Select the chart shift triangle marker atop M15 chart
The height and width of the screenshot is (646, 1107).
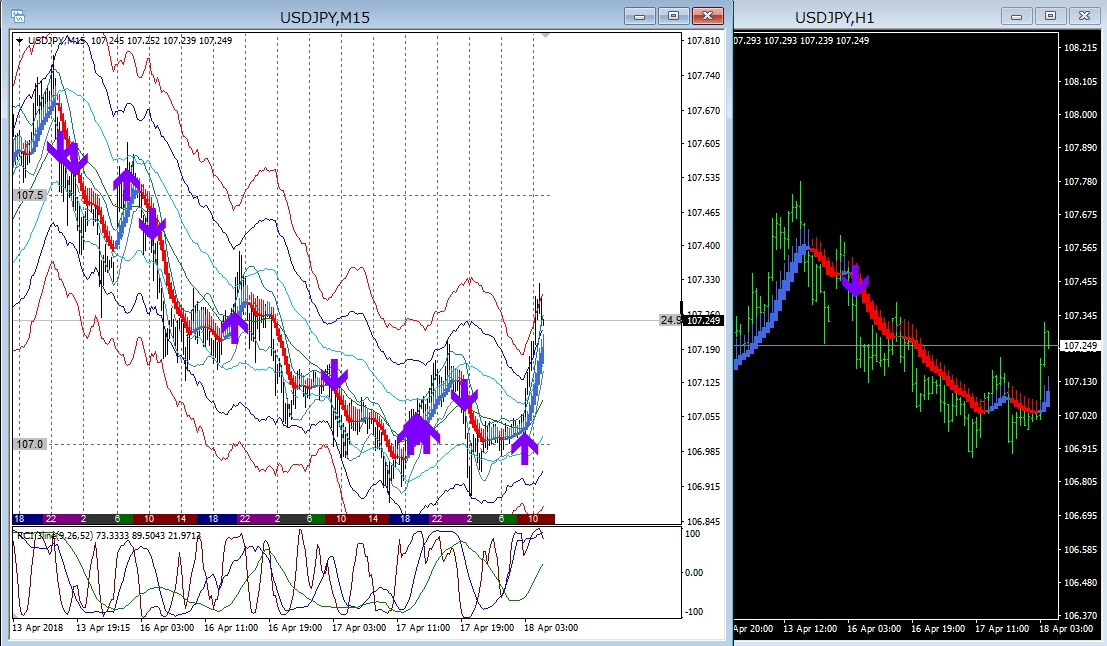click(545, 35)
